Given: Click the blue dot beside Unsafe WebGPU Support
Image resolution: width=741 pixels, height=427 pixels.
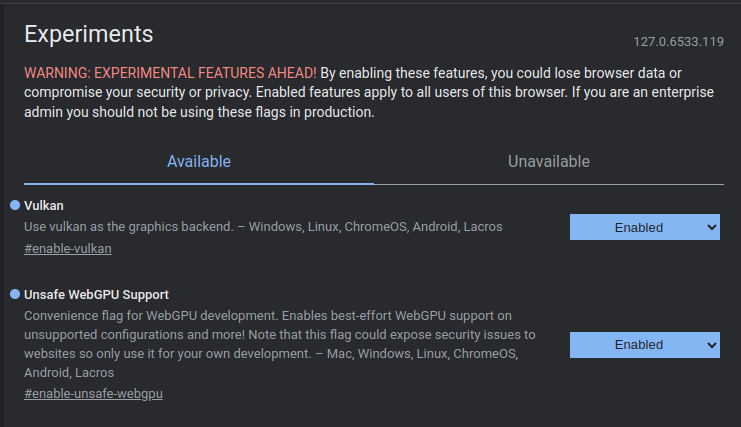Looking at the screenshot, I should [15, 294].
